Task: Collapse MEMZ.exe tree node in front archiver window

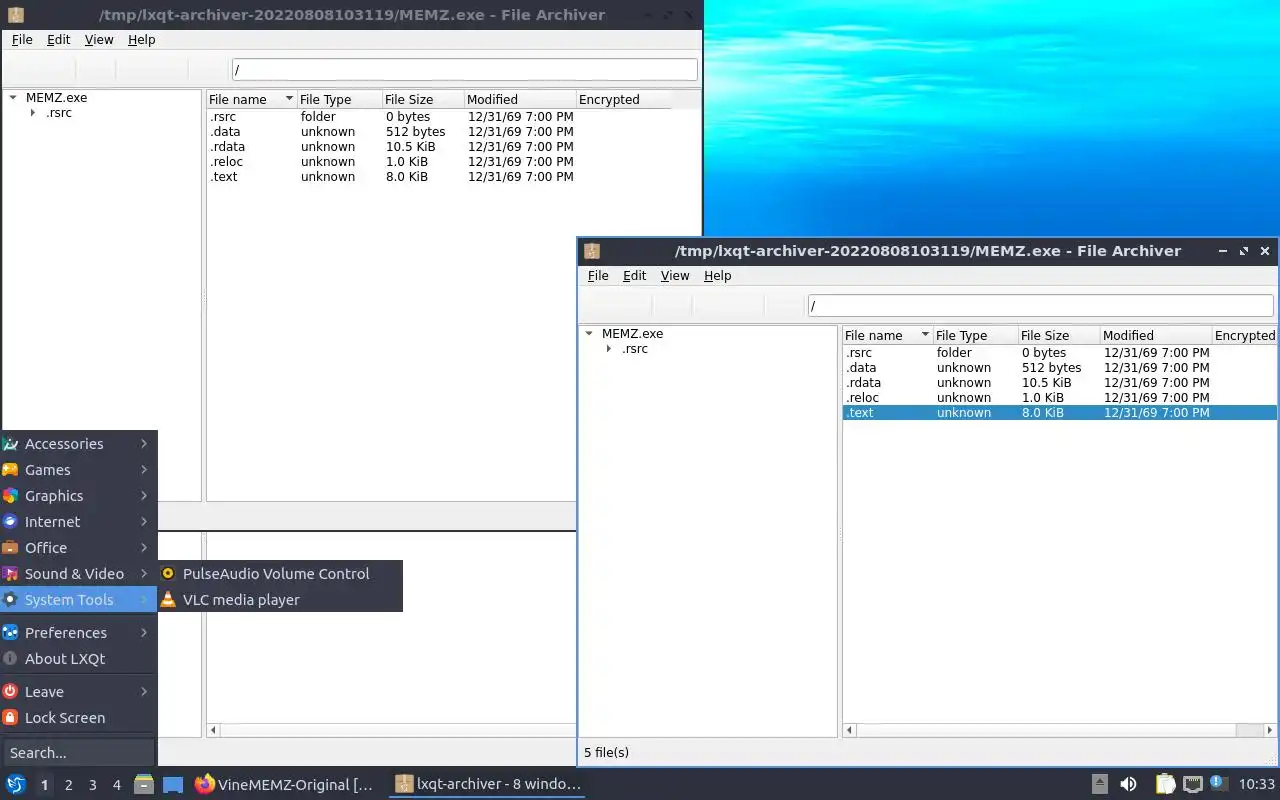Action: [589, 334]
